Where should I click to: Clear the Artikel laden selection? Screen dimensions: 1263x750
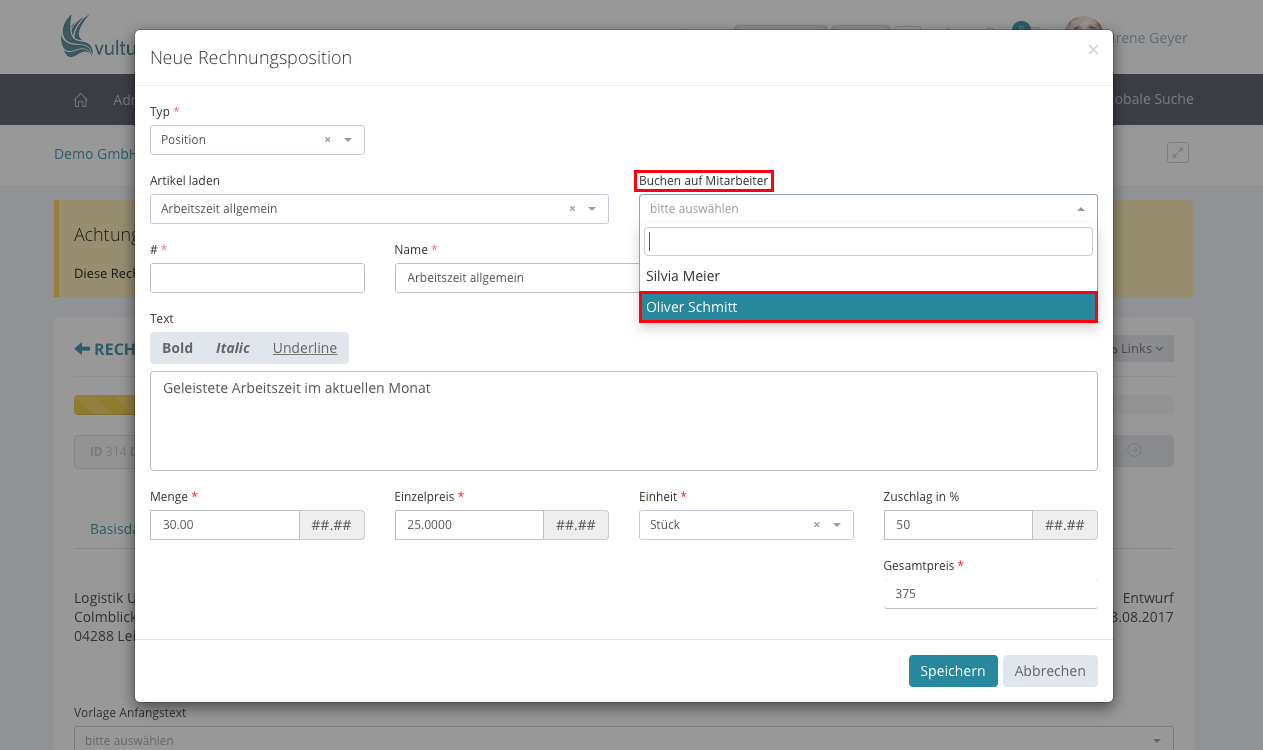click(572, 209)
